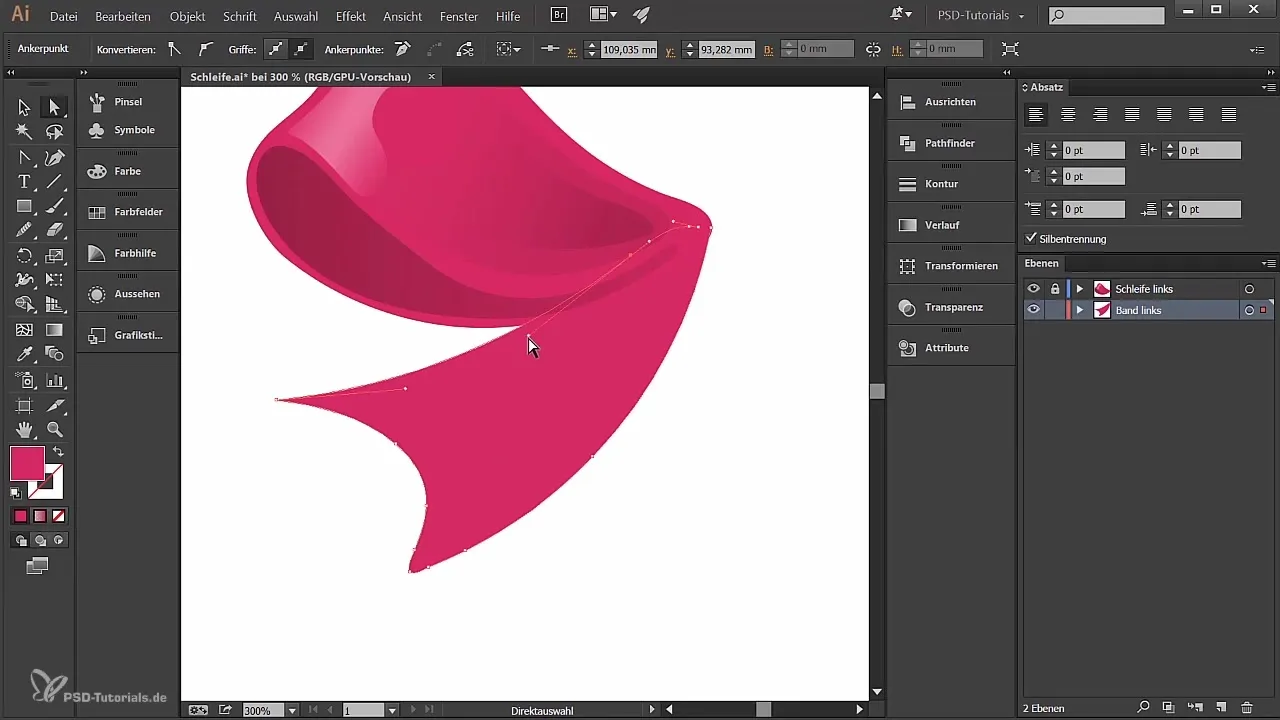Center paragraph text

(1068, 115)
